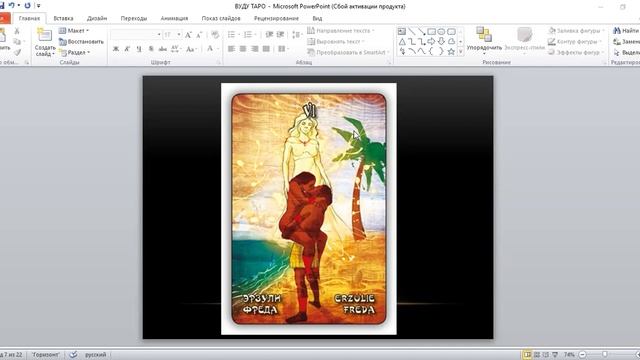Select the triangle shape in gallery
The image size is (640, 360).
click(x=402, y=42)
